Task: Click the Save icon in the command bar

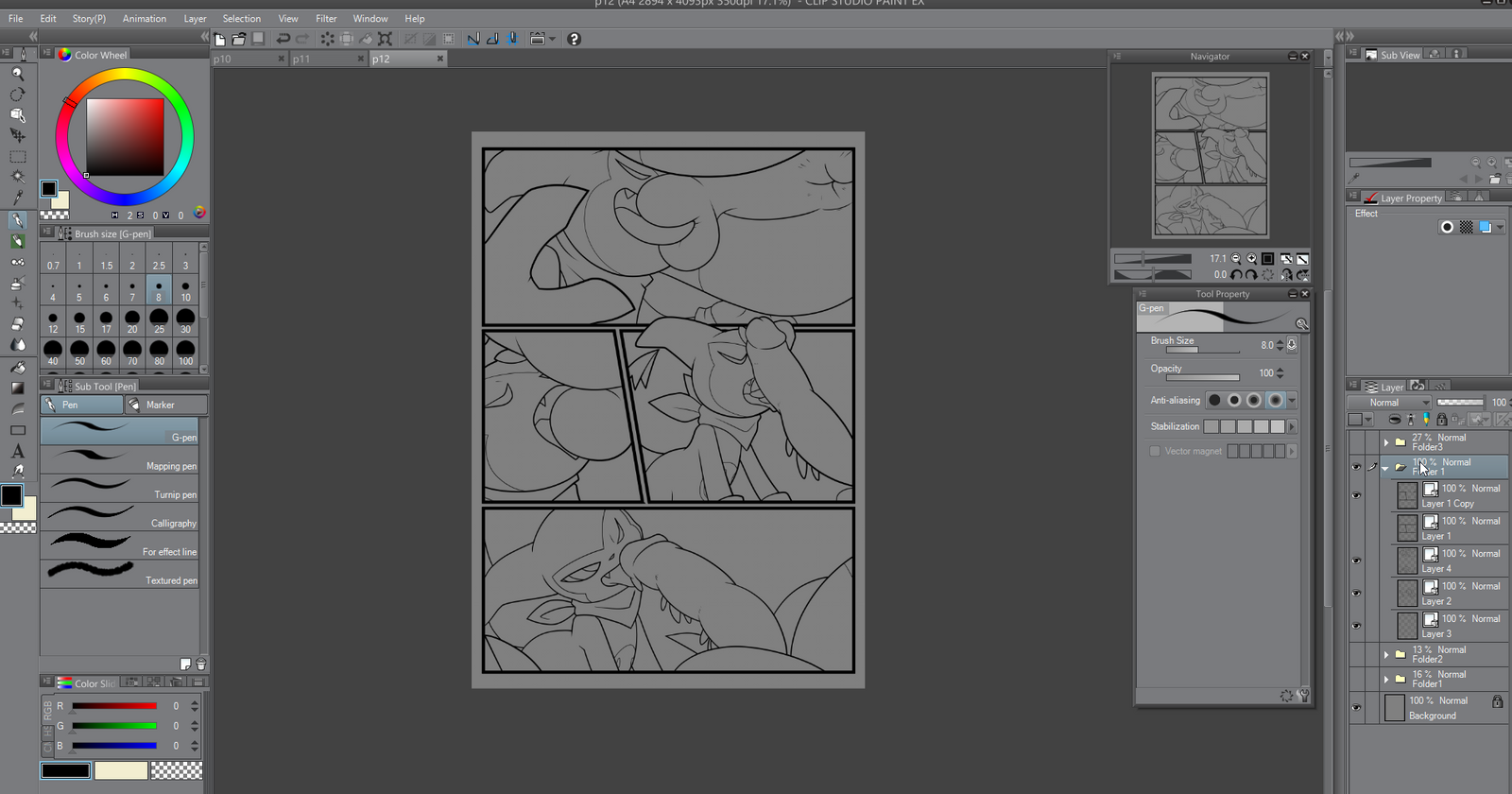Action: (x=258, y=39)
